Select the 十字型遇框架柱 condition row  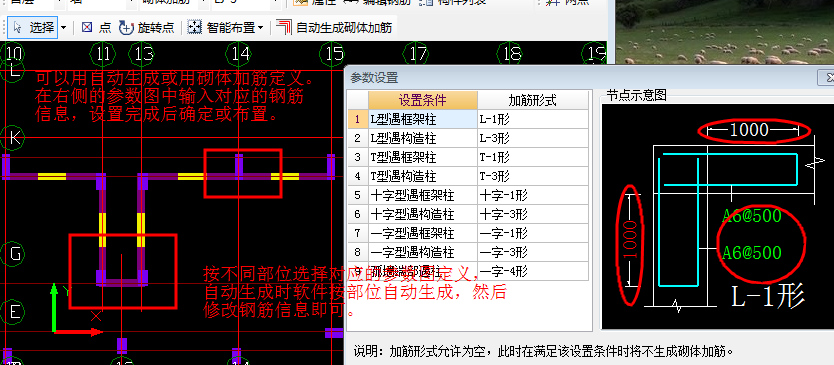point(423,195)
